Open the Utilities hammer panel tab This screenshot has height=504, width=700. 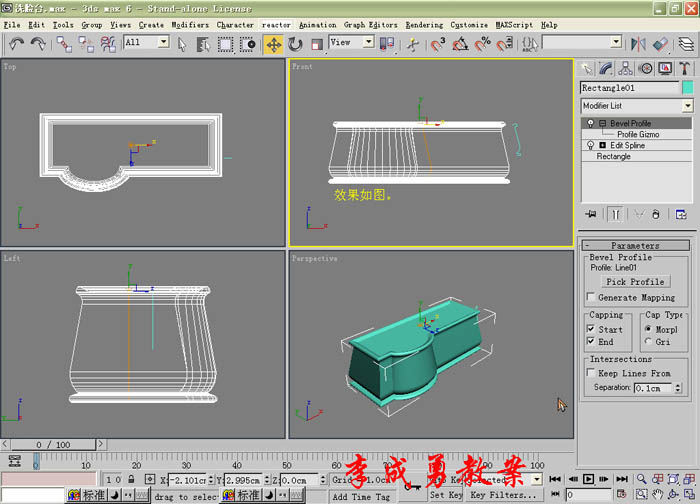(684, 69)
